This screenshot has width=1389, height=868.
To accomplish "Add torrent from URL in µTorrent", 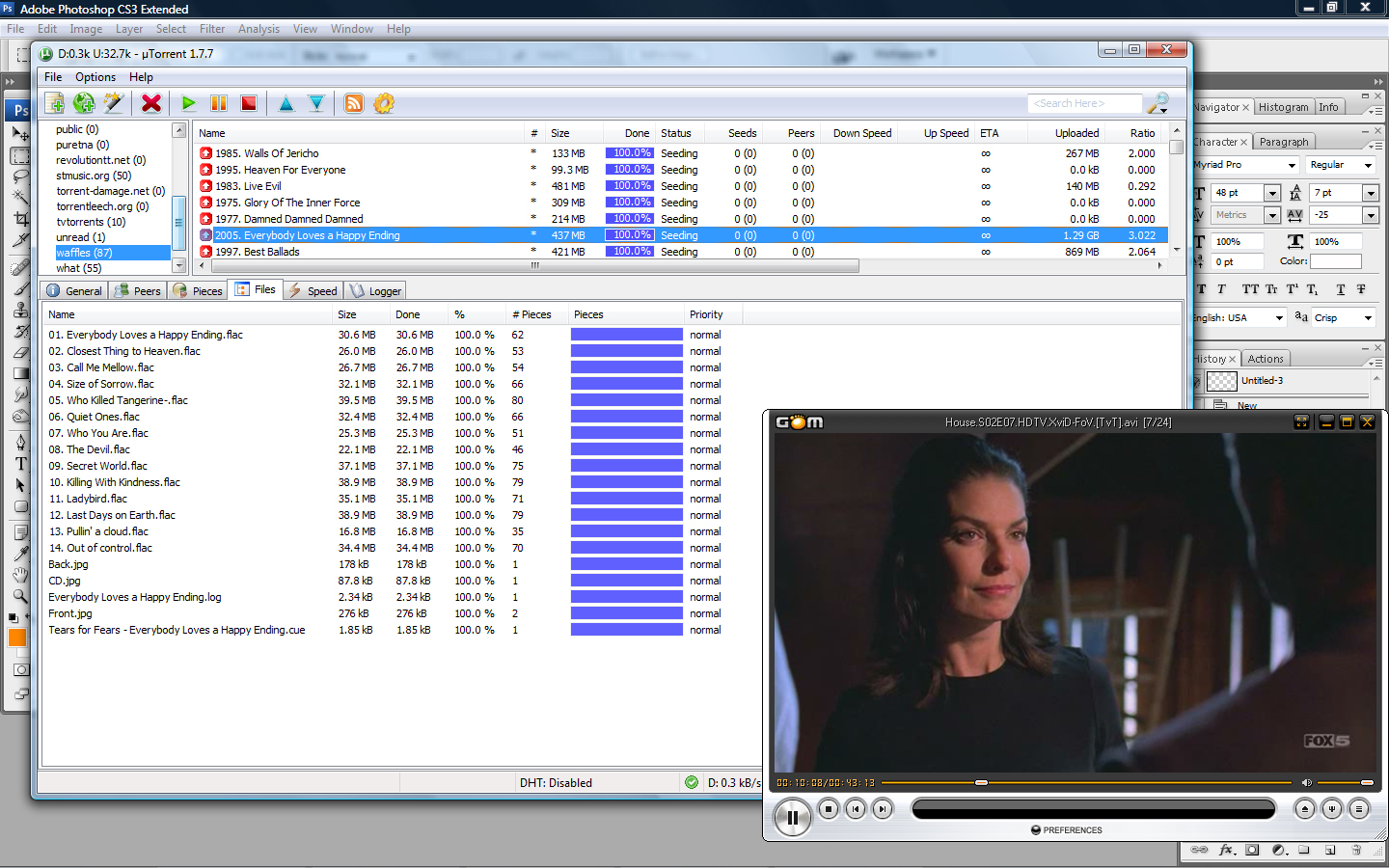I will point(84,103).
